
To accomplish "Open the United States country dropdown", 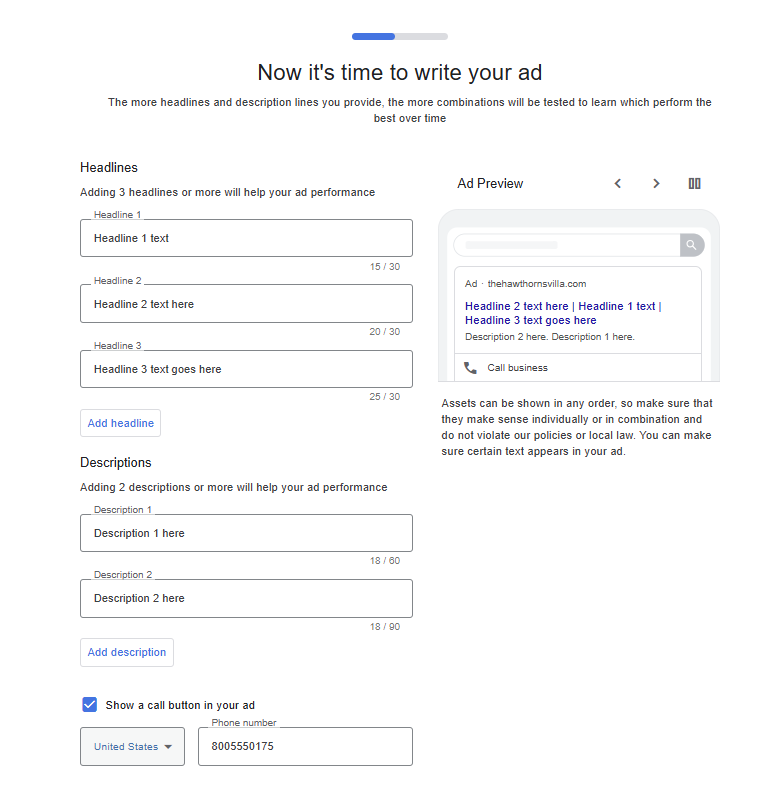I will 132,746.
